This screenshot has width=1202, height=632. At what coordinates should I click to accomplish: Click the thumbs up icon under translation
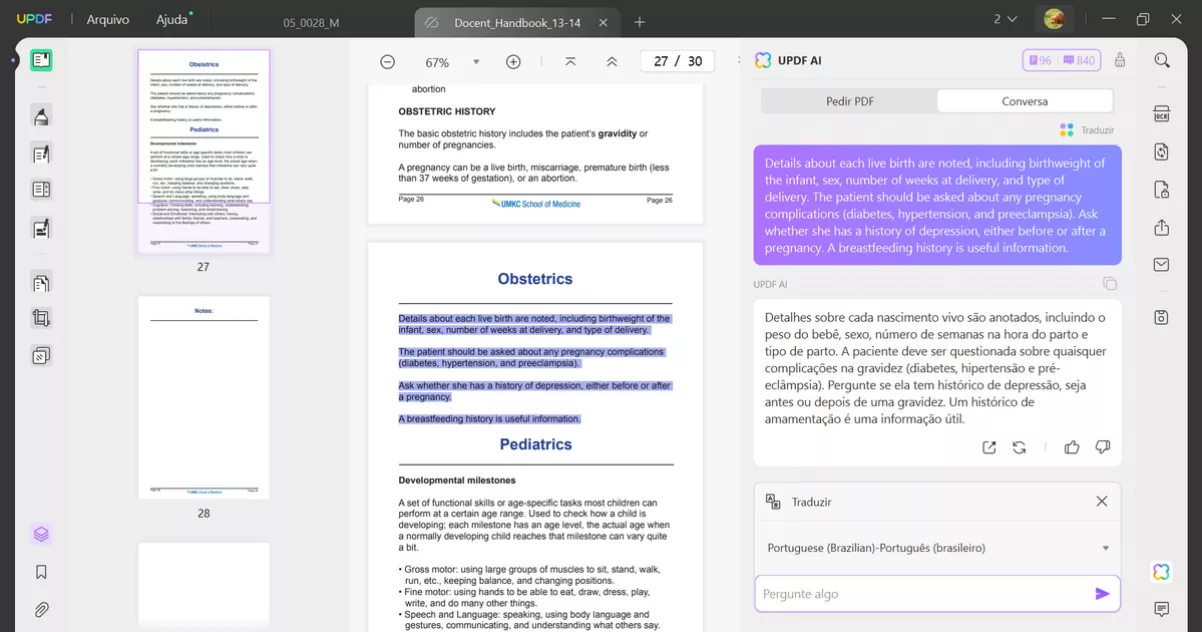coord(1072,447)
